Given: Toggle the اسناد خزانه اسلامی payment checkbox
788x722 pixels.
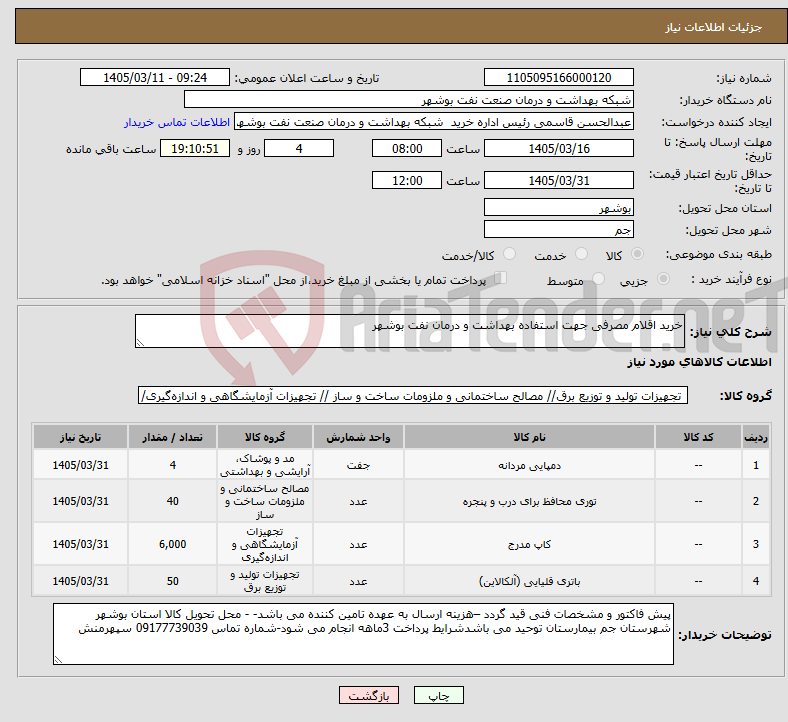Looking at the screenshot, I should point(501,278).
